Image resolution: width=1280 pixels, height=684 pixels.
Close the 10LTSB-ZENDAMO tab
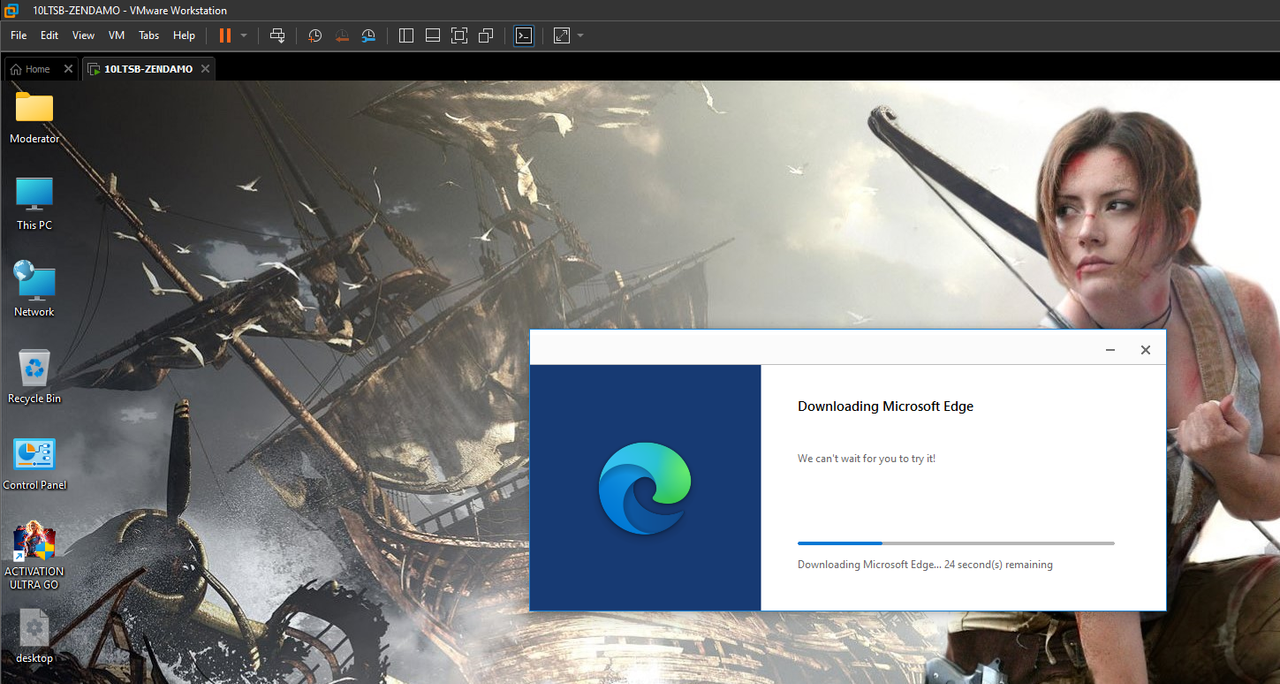point(205,69)
